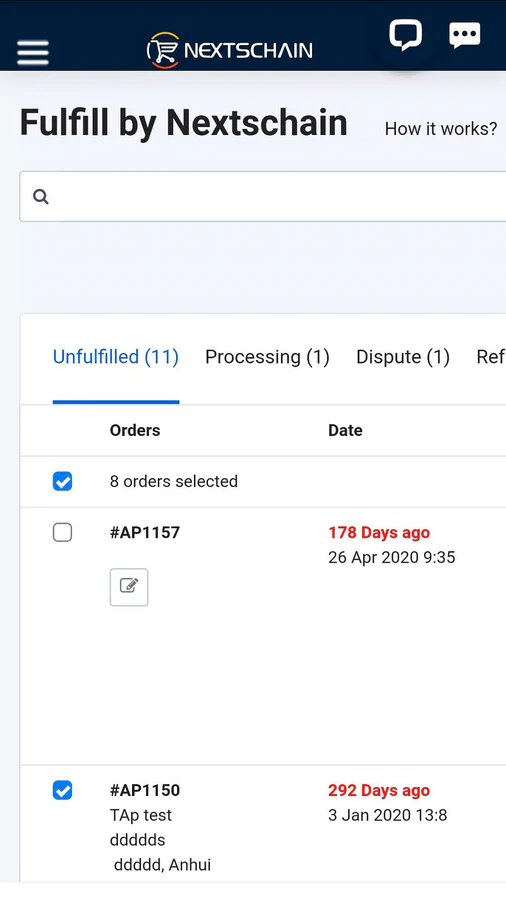Click the Nextschain cart logo
This screenshot has width=506, height=900.
[x=230, y=51]
